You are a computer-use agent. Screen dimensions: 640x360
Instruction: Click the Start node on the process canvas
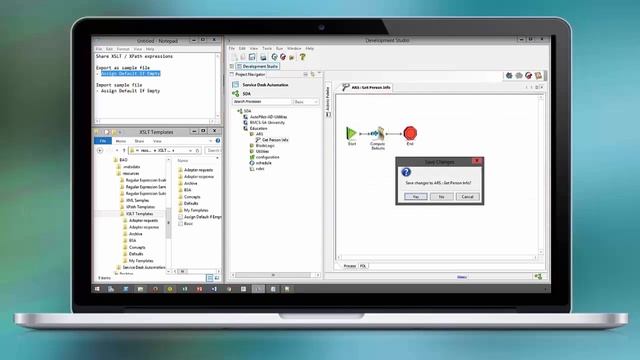[x=351, y=133]
